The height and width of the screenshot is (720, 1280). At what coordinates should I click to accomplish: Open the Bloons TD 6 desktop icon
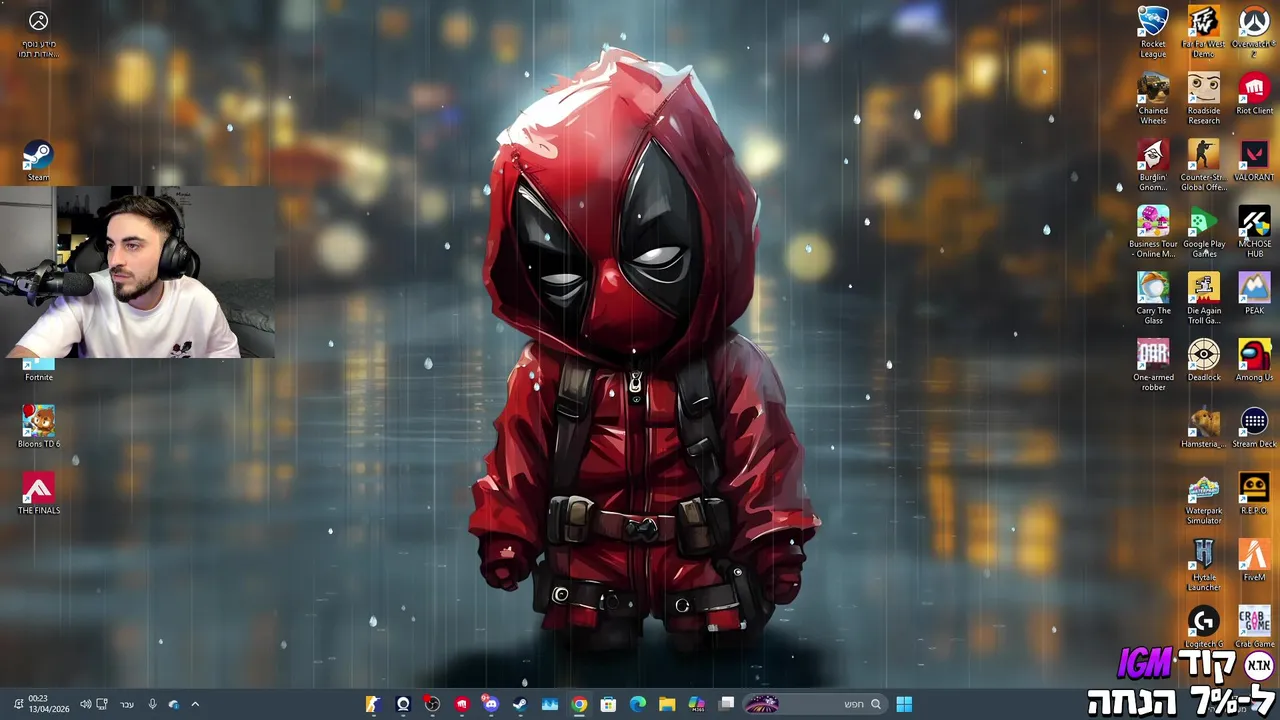(38, 427)
